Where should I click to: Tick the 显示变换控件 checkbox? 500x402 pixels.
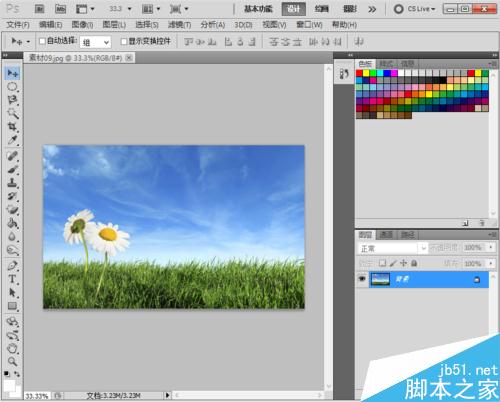(x=124, y=41)
